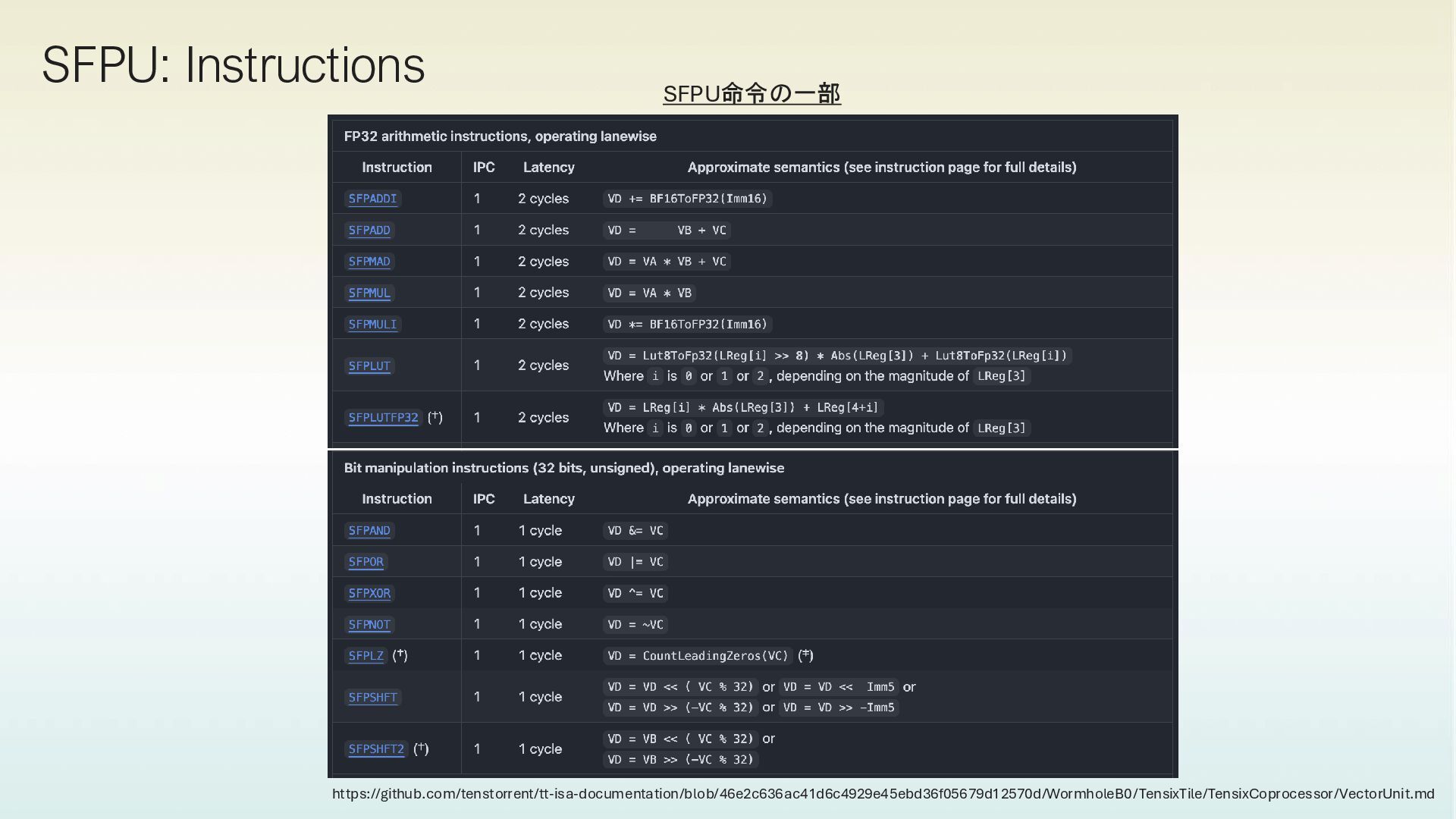Open the SFPMULI instruction link
The image size is (1456, 819).
372,325
